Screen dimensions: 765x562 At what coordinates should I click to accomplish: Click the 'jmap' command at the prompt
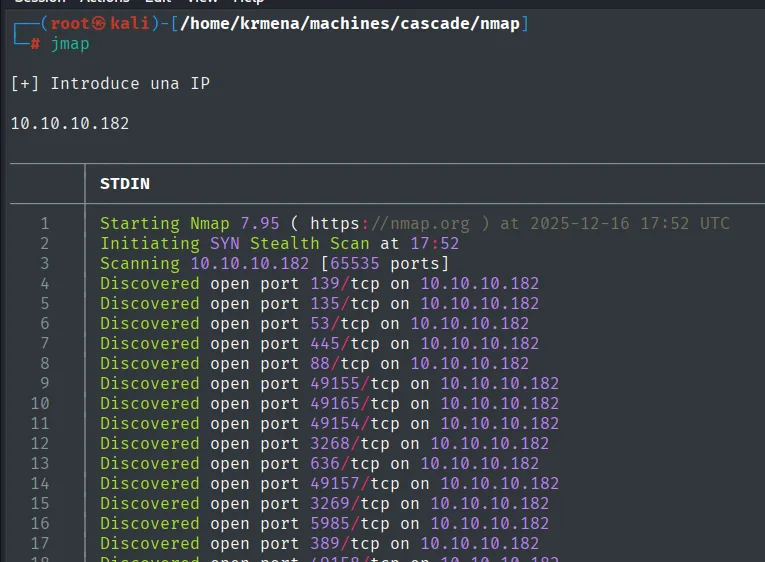(70, 44)
